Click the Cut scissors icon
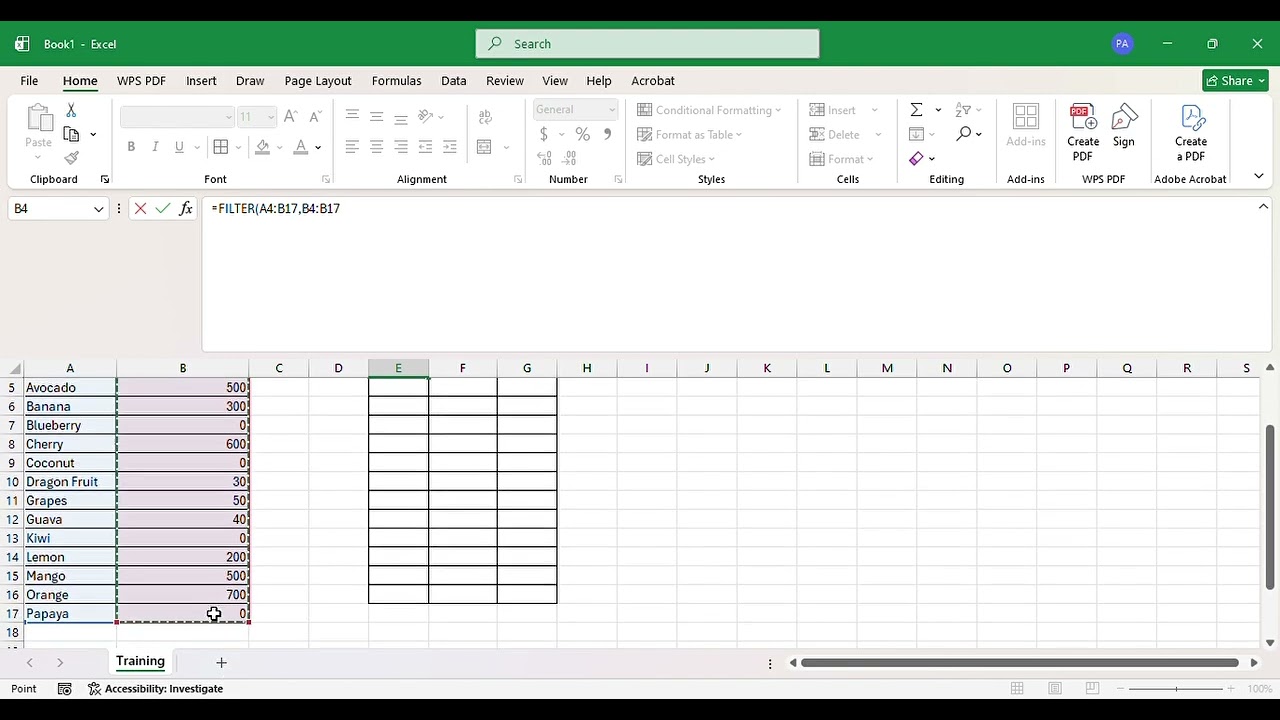 tap(71, 110)
